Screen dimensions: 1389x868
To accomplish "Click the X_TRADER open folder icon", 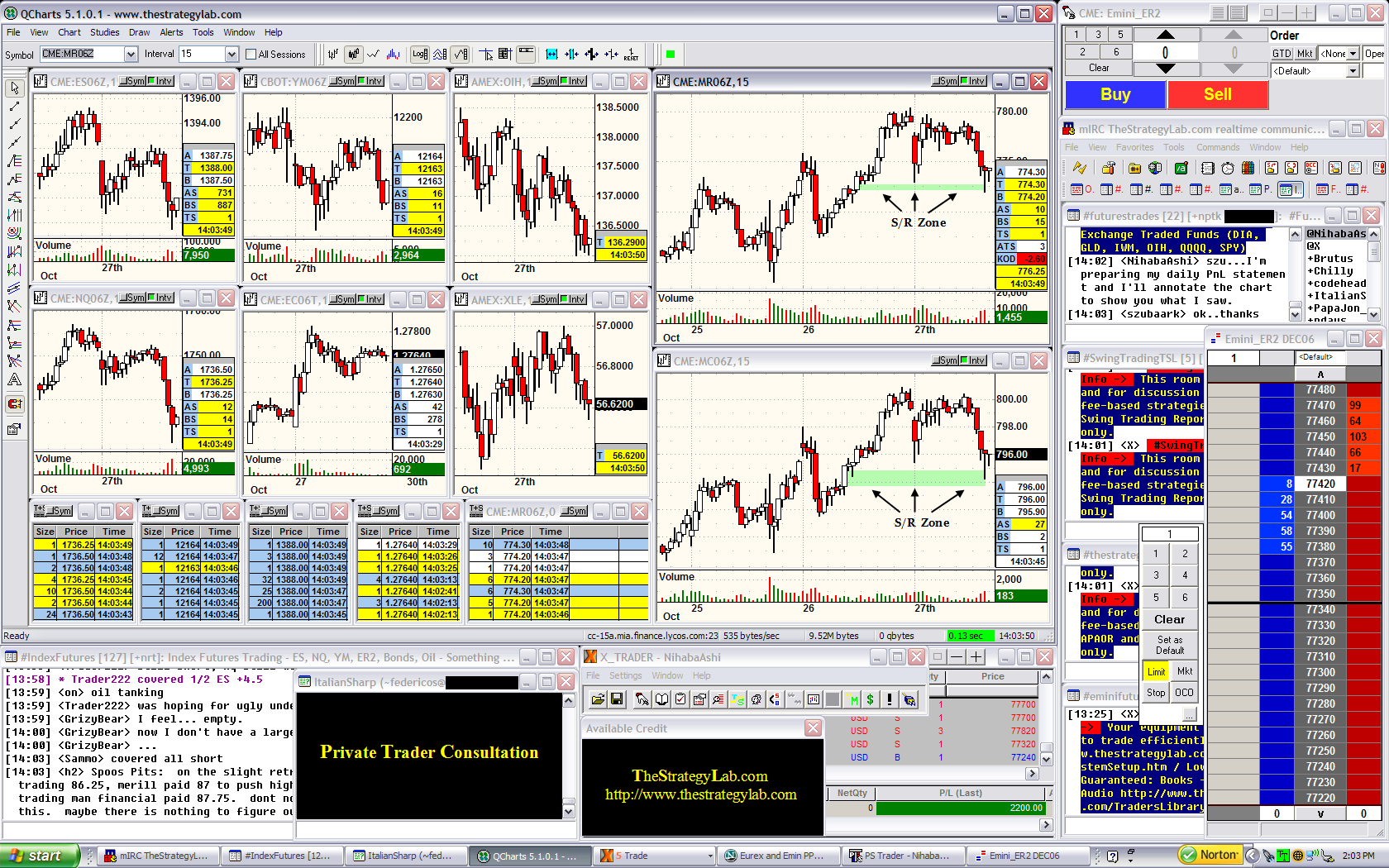I will pyautogui.click(x=597, y=699).
